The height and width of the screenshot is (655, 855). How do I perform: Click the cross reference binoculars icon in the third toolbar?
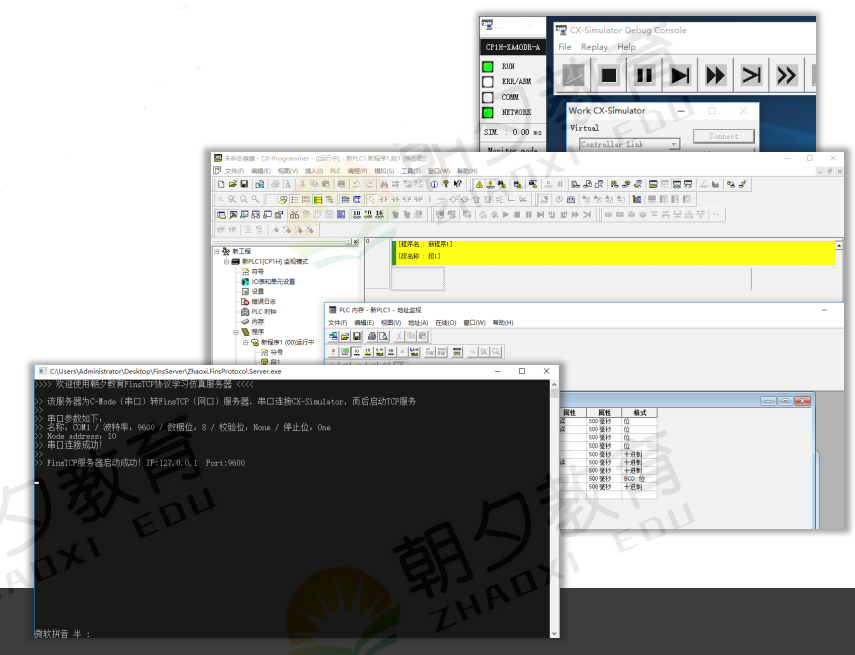pyautogui.click(x=294, y=214)
